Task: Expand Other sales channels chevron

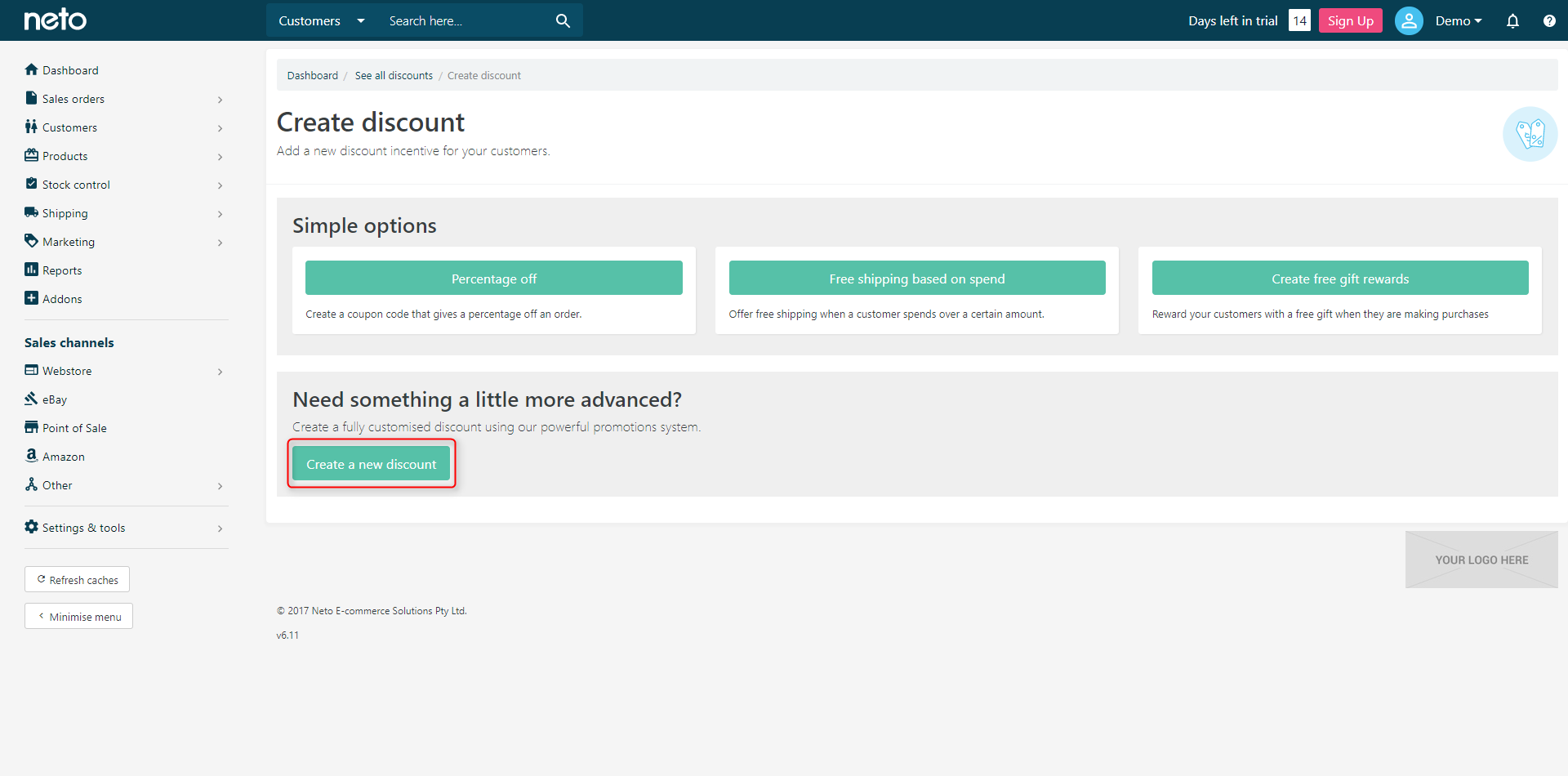Action: 220,486
